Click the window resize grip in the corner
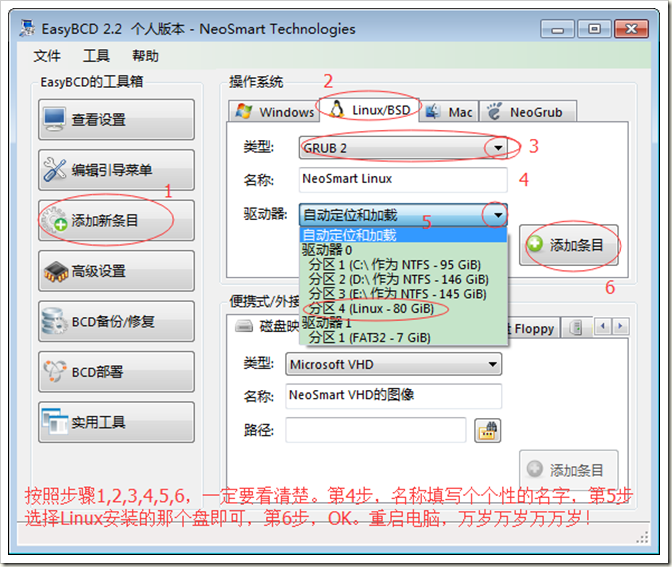Viewport: 672px width, 567px height. coord(643,538)
